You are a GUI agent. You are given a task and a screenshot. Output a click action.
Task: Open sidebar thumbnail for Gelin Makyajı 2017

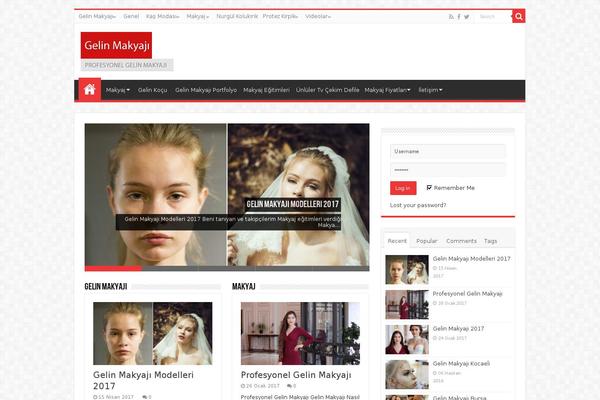pyautogui.click(x=407, y=340)
